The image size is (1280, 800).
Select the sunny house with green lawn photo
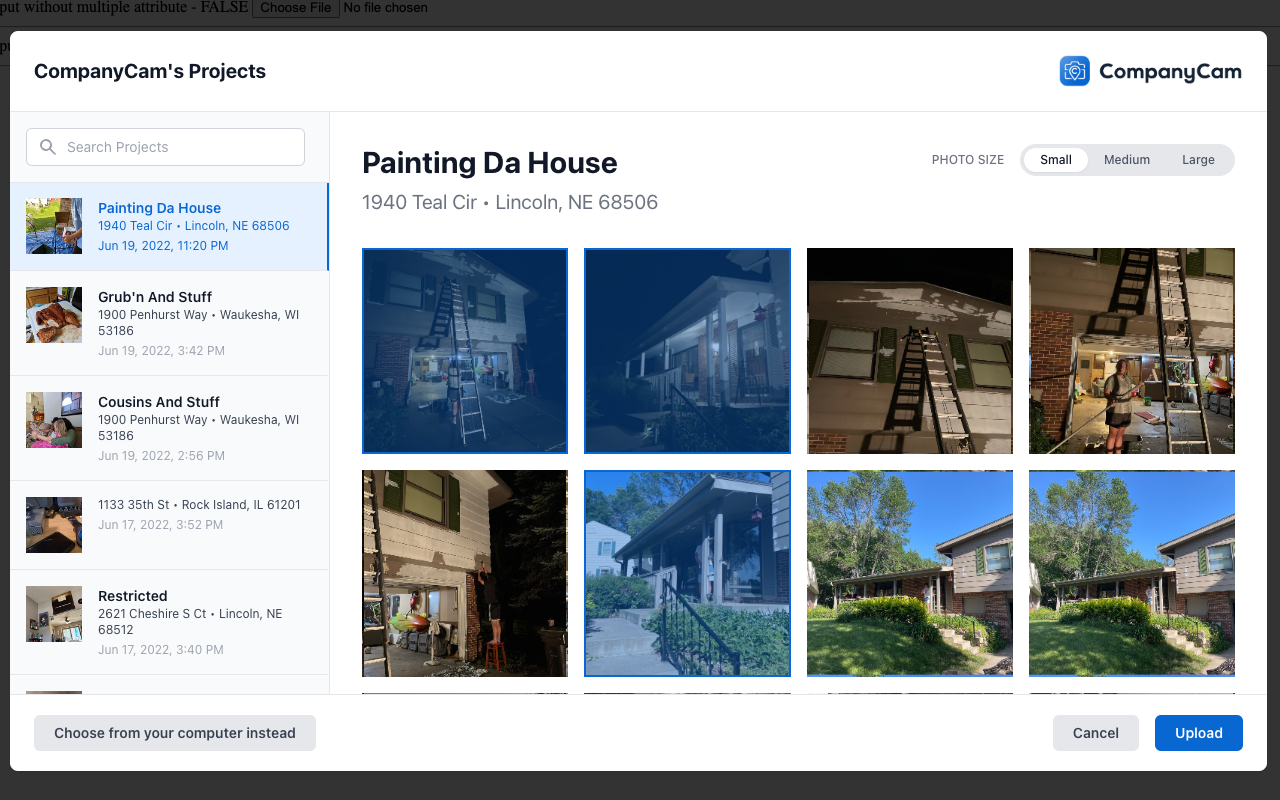point(909,573)
